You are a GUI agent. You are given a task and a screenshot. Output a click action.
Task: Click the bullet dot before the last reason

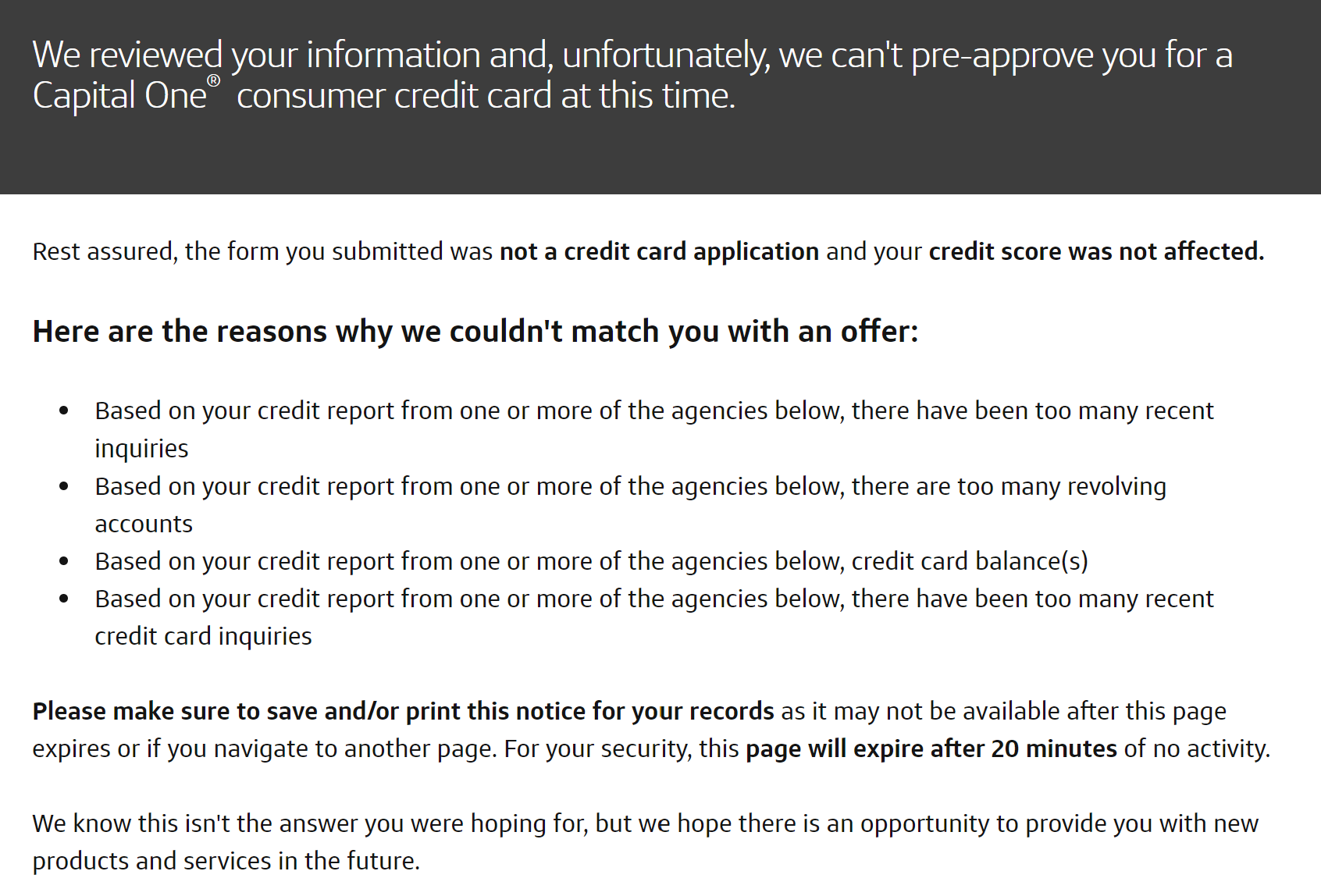tap(64, 599)
